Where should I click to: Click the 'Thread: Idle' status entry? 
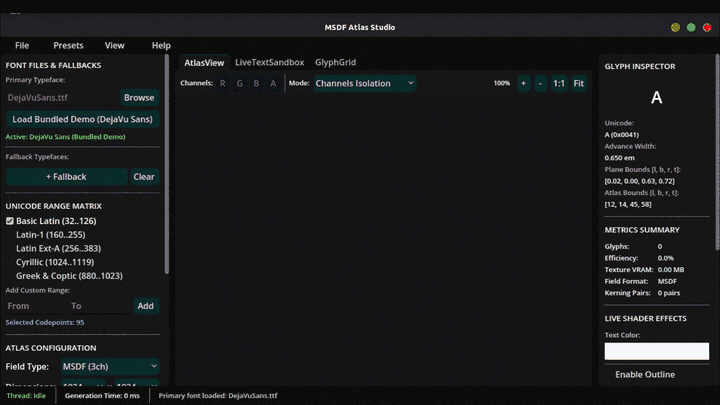coord(26,395)
